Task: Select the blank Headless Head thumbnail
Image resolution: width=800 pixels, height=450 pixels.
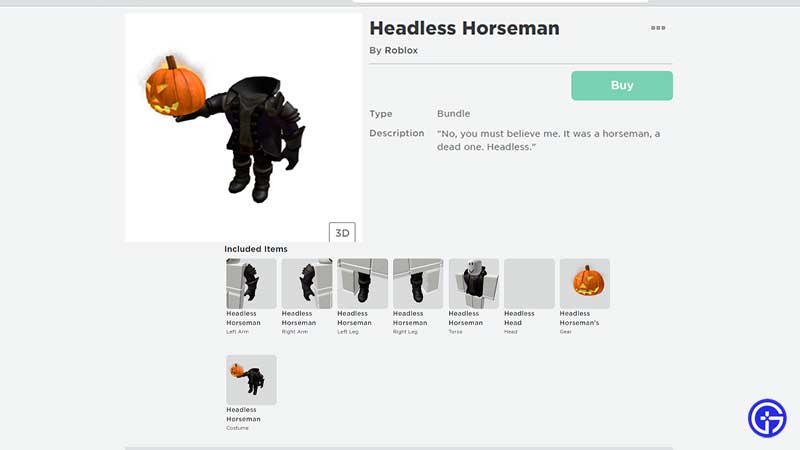Action: click(x=529, y=283)
